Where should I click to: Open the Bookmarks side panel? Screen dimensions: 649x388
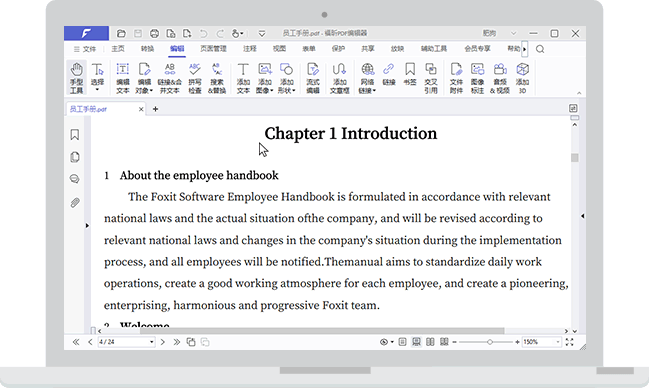[75, 135]
